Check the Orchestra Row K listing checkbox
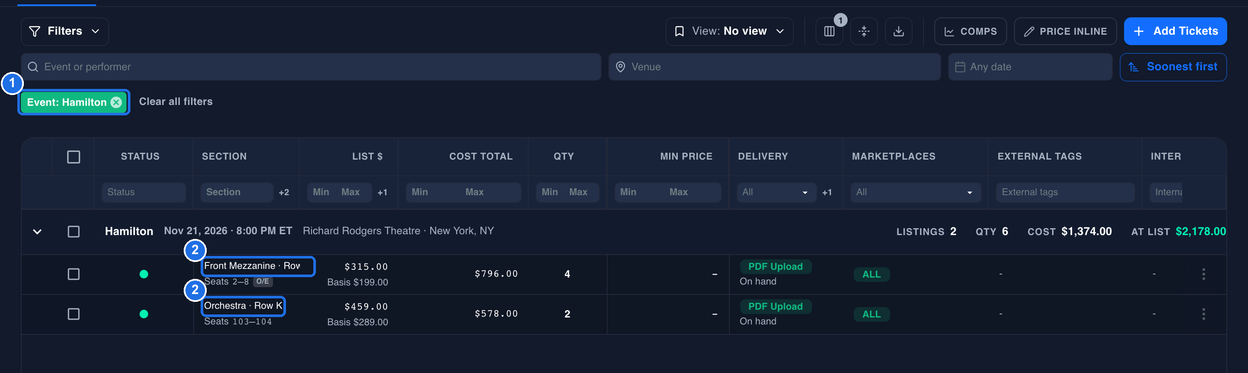Viewport: 1248px width, 373px height. pos(73,314)
